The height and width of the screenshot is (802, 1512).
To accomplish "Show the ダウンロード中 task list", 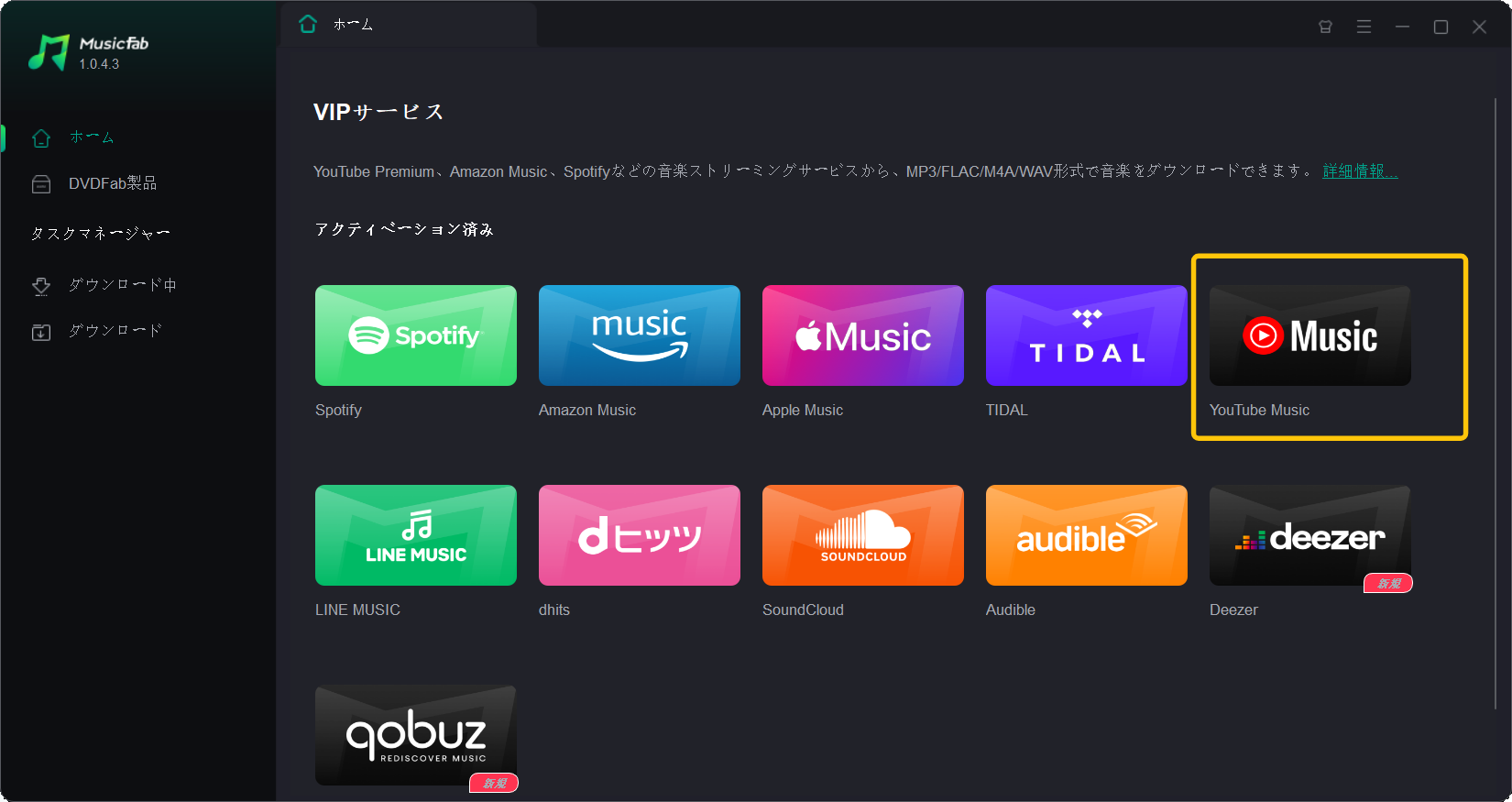I will pyautogui.click(x=122, y=285).
